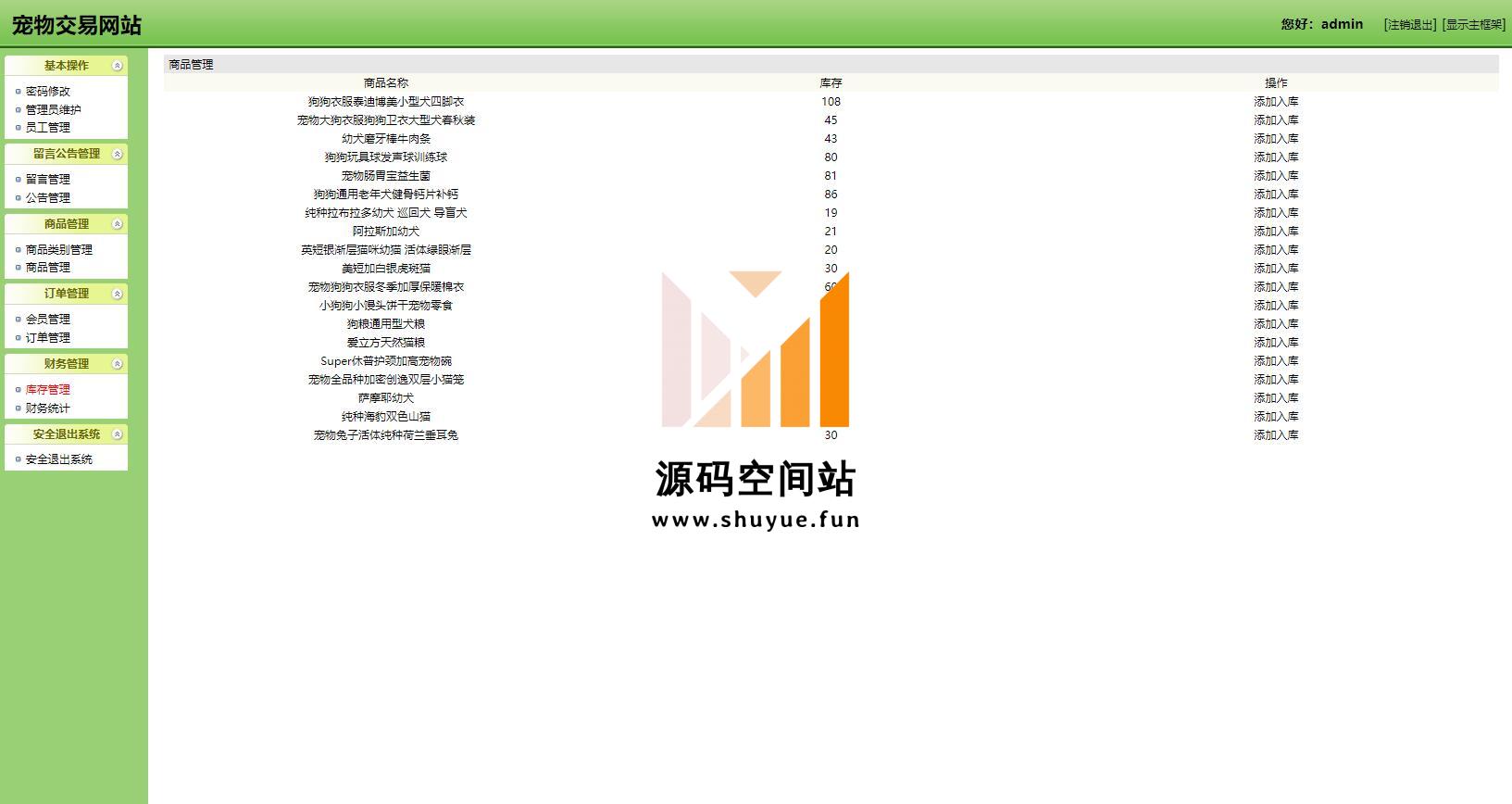Click 添加入库 for 狗粮通用型犬粮
Image resolution: width=1512 pixels, height=804 pixels.
click(x=1276, y=324)
